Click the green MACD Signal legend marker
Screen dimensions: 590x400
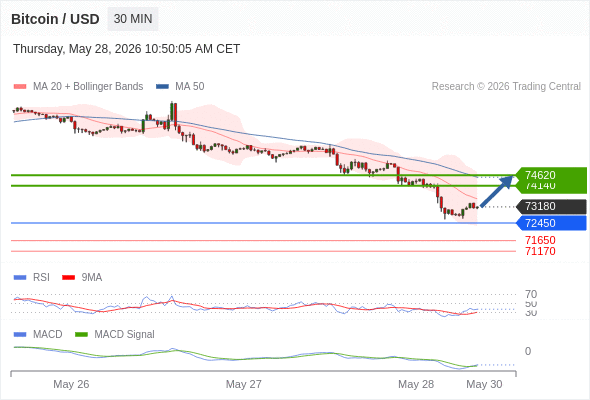[x=81, y=335]
